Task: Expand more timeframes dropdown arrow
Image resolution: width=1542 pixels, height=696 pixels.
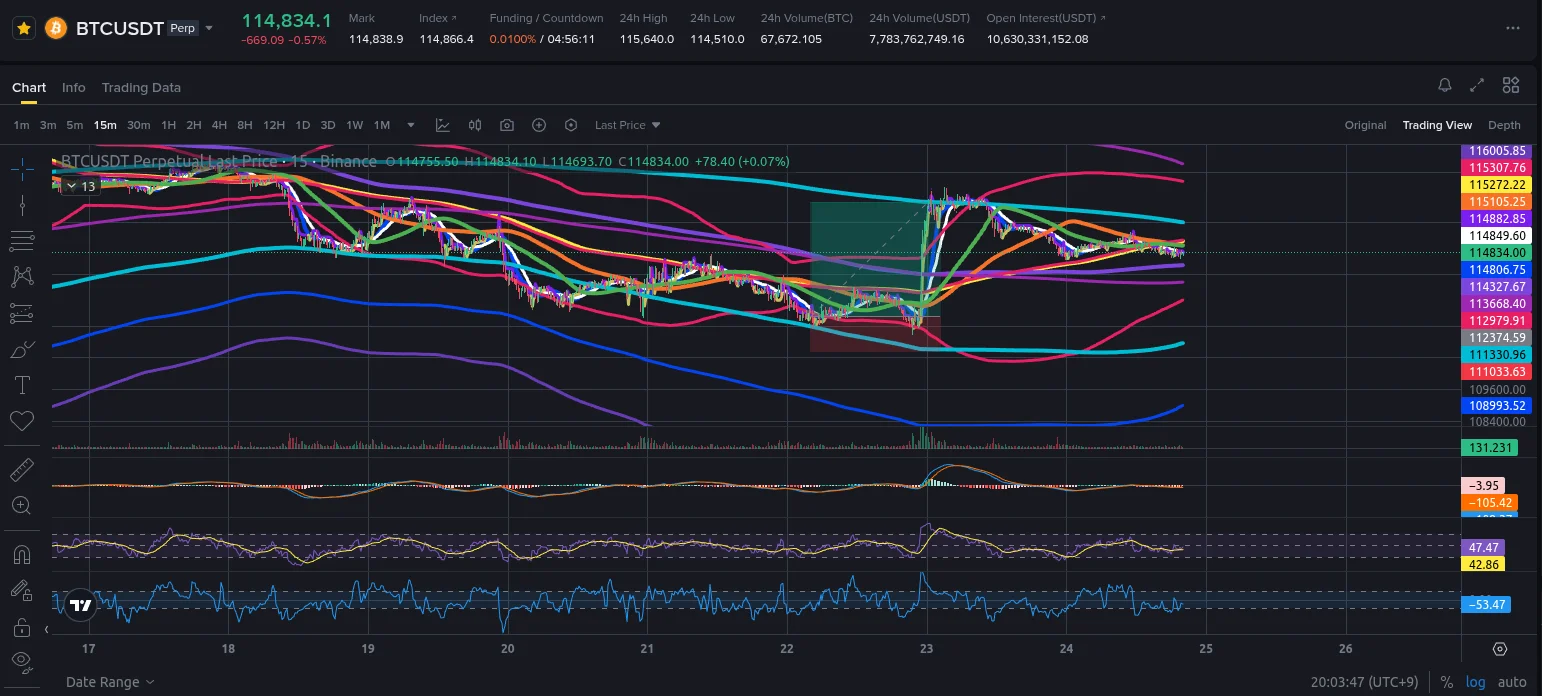Action: click(x=411, y=125)
